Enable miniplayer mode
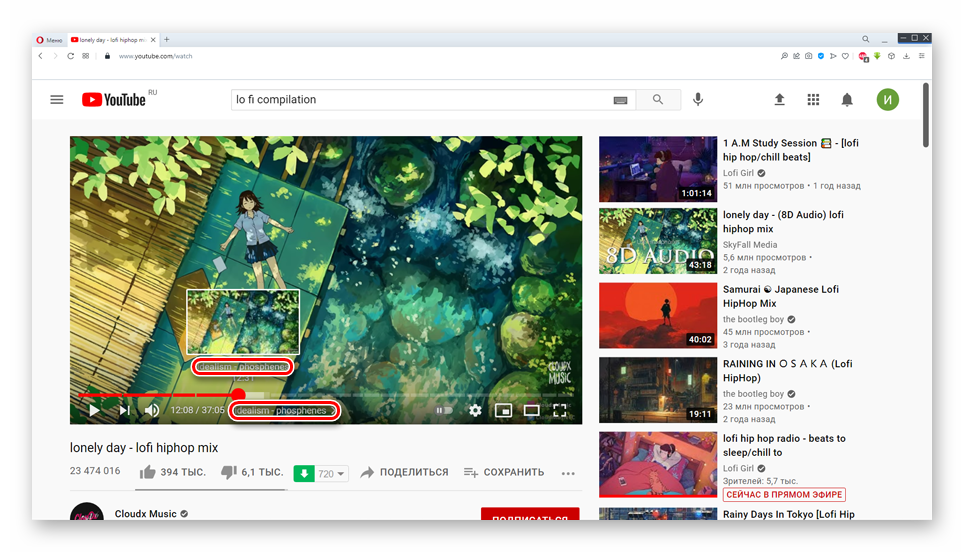The image size is (964, 552). click(x=504, y=410)
